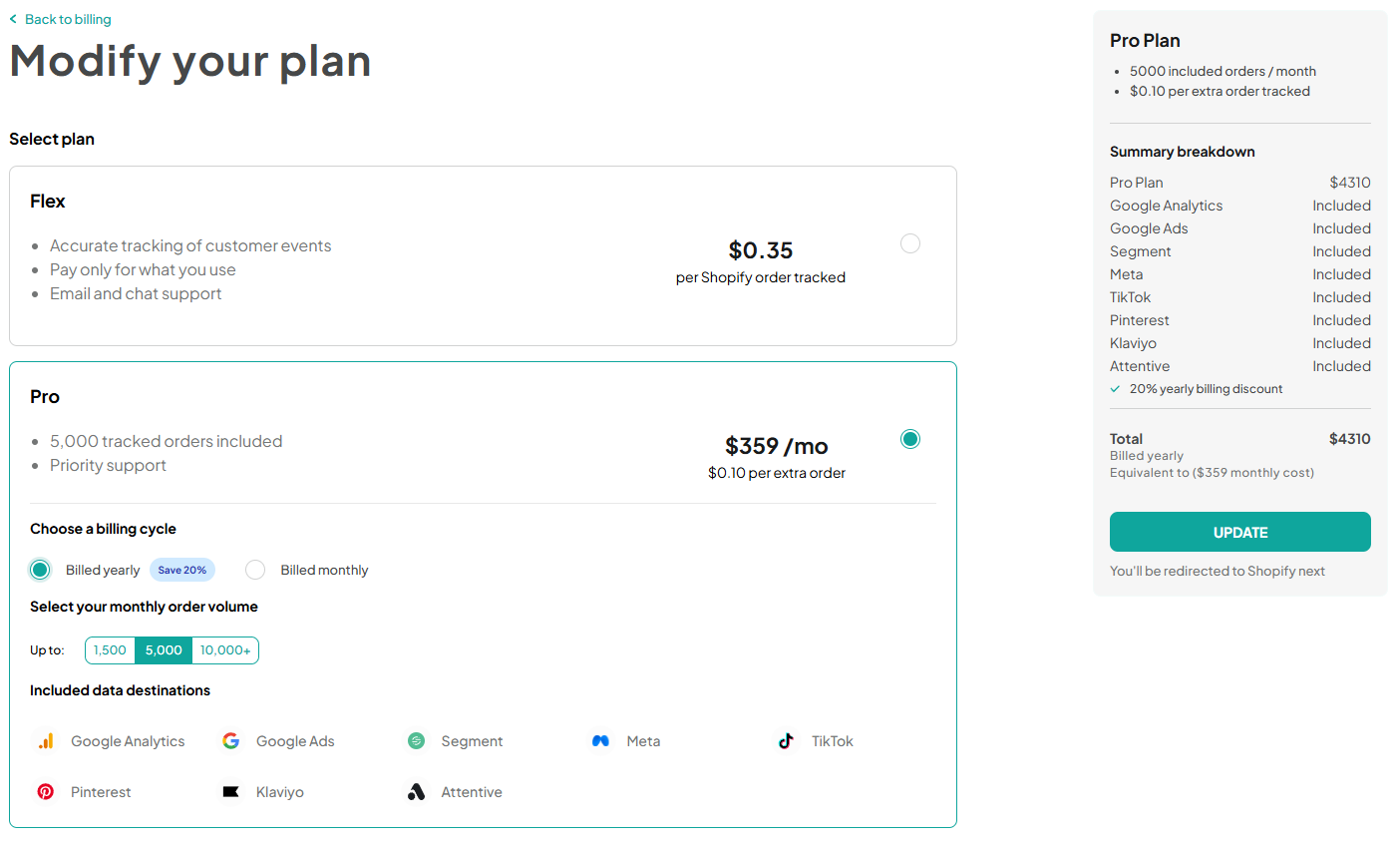Select the Pro plan radio button

tap(910, 439)
